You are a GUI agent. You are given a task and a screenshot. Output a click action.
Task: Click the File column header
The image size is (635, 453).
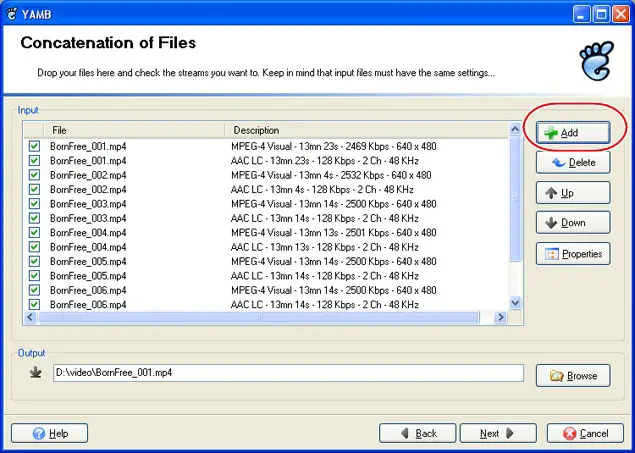(134, 130)
